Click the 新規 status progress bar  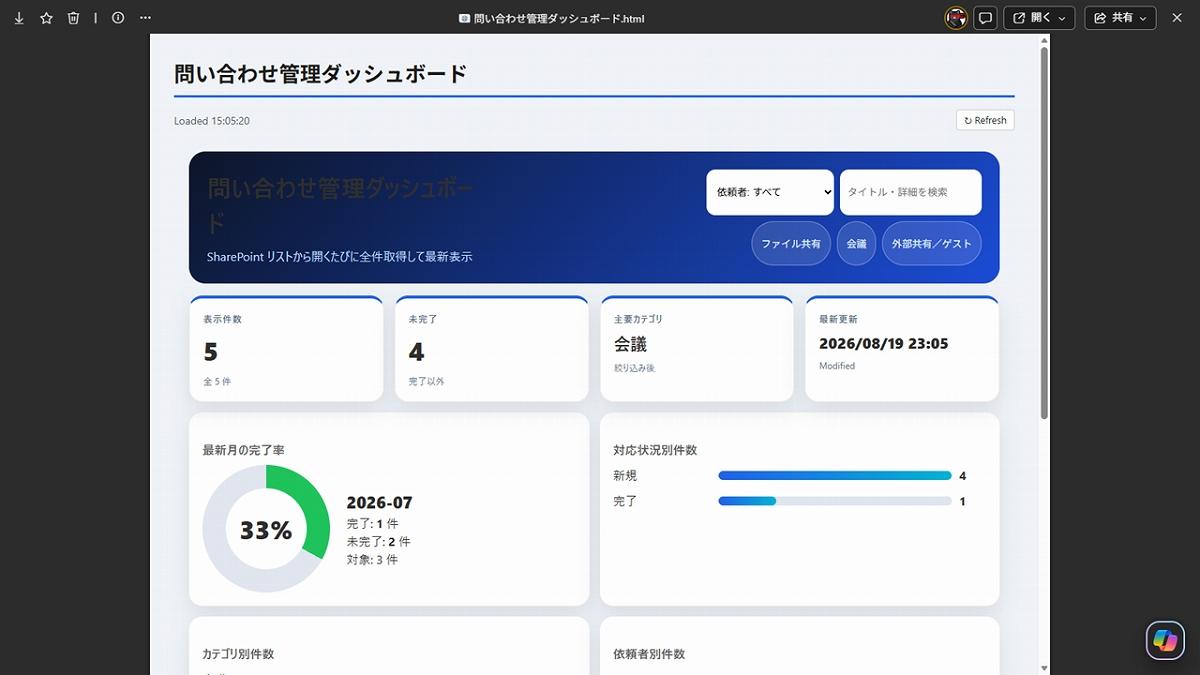pos(835,476)
